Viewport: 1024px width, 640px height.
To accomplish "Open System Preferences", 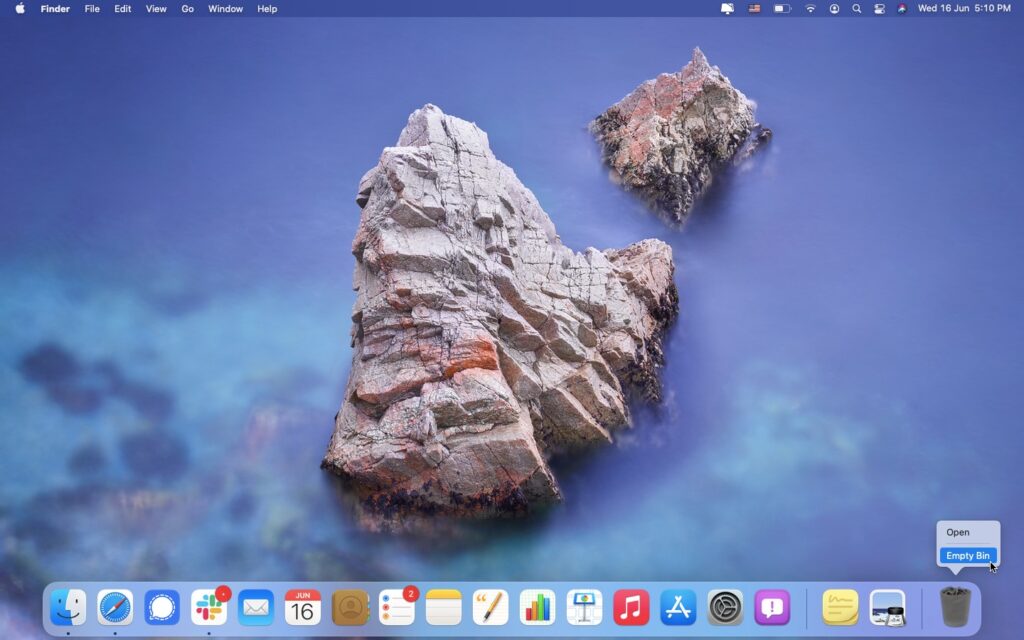I will click(x=724, y=605).
